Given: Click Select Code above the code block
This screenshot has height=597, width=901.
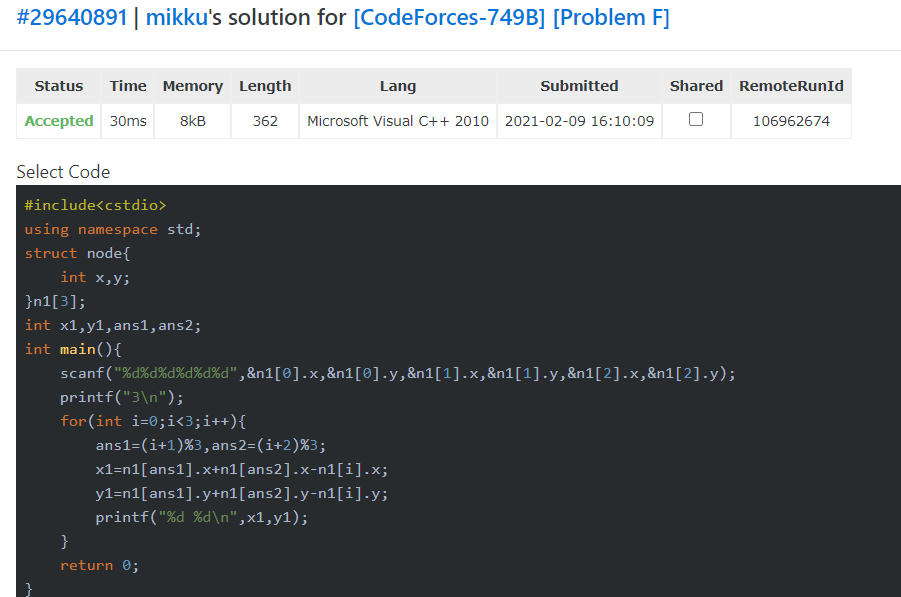Looking at the screenshot, I should (63, 171).
